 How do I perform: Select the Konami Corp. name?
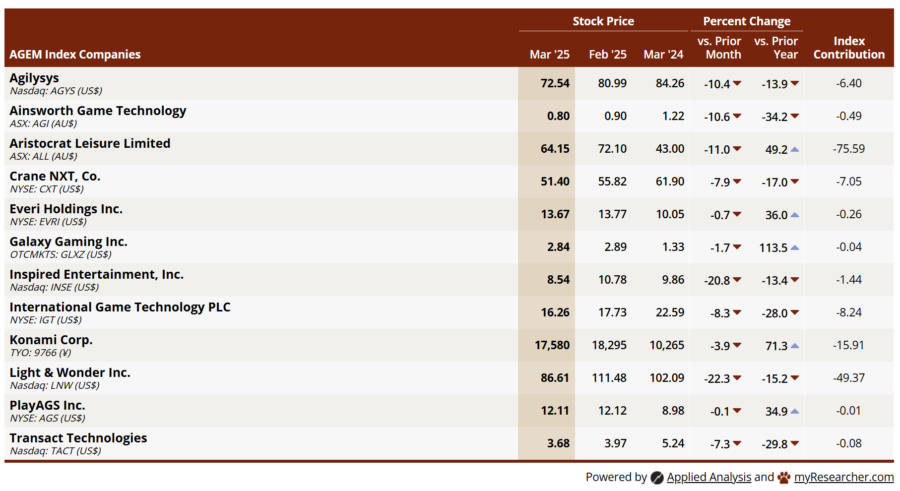(51, 340)
